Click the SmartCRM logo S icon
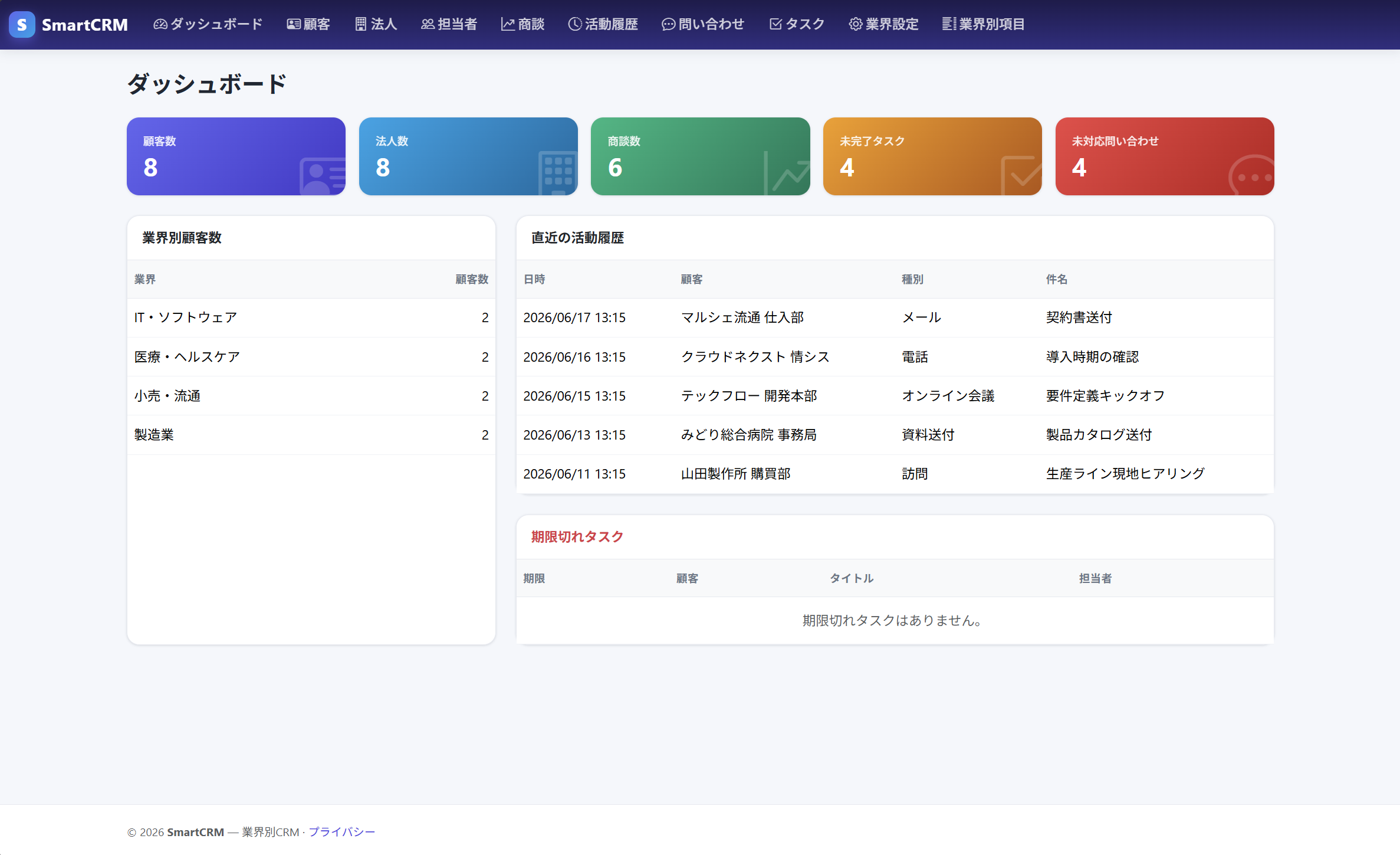 [x=22, y=25]
